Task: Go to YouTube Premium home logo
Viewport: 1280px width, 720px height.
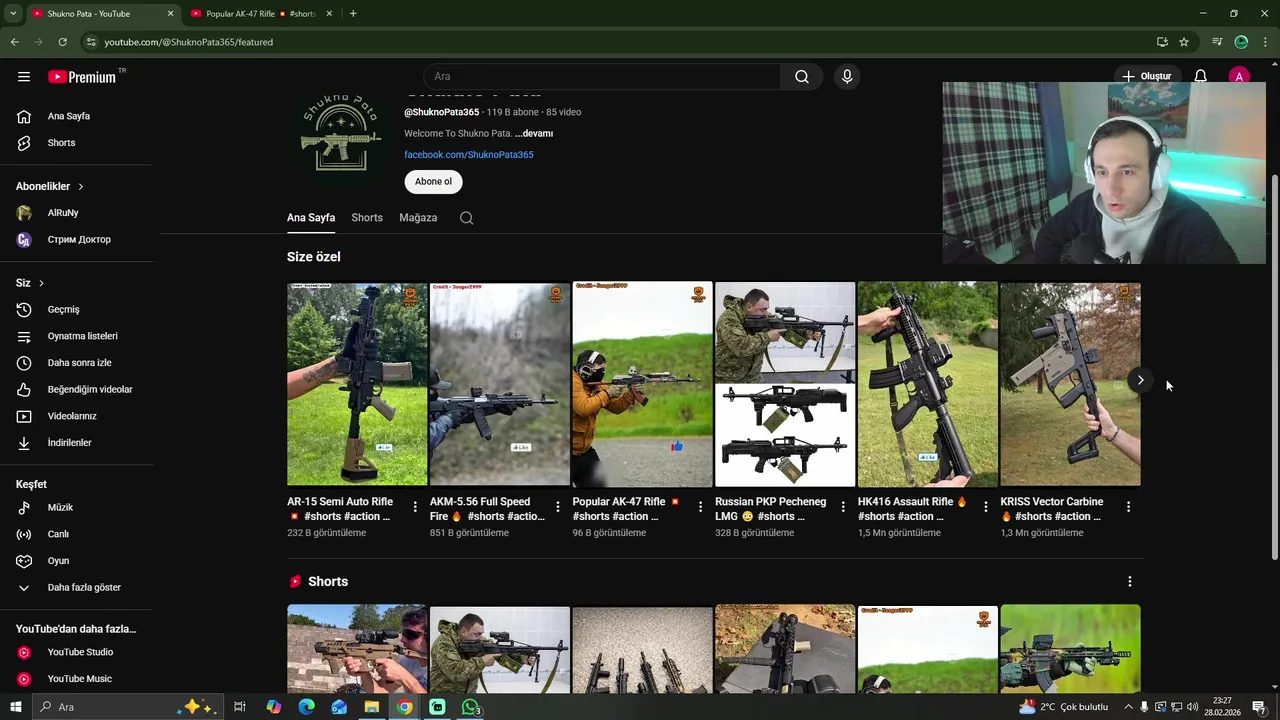Action: tap(82, 76)
